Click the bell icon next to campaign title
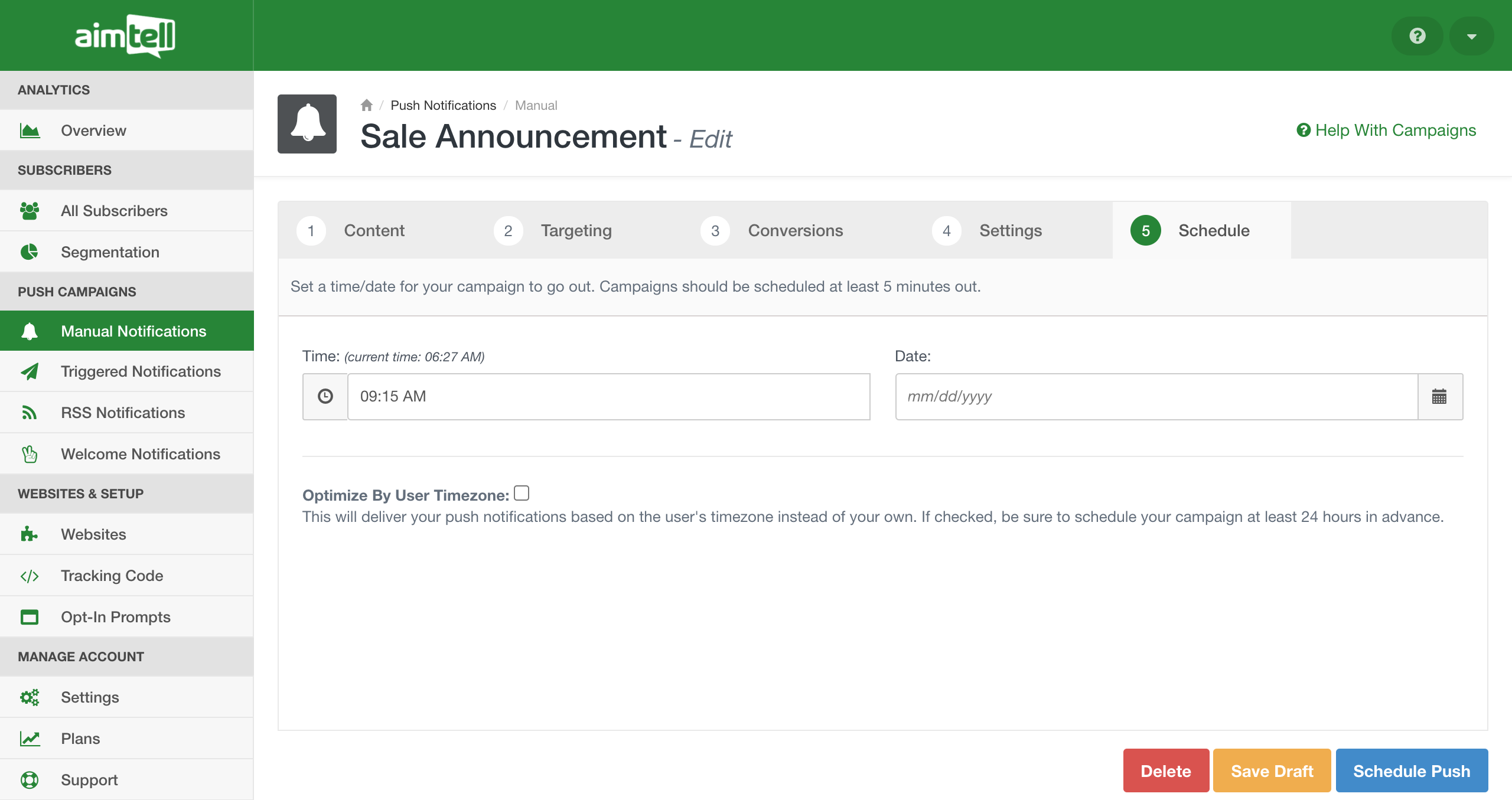The height and width of the screenshot is (800, 1512). click(307, 124)
